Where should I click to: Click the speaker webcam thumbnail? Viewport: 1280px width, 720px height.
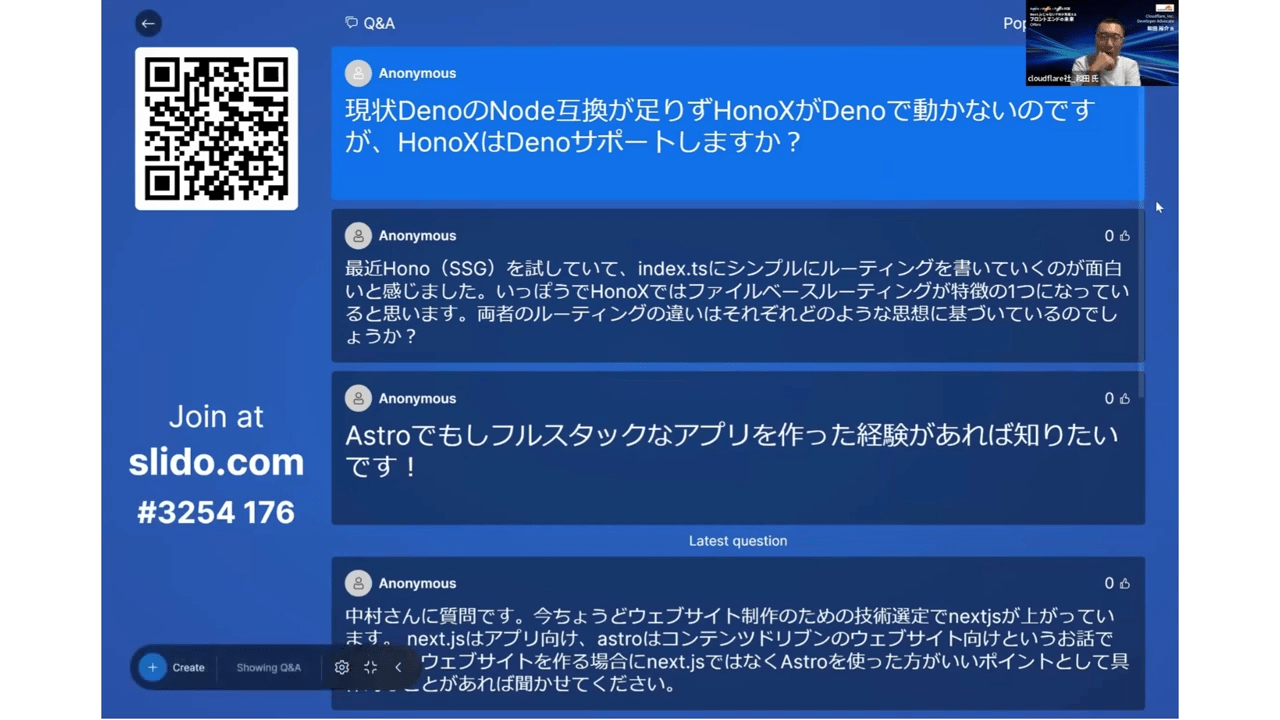tap(1101, 43)
